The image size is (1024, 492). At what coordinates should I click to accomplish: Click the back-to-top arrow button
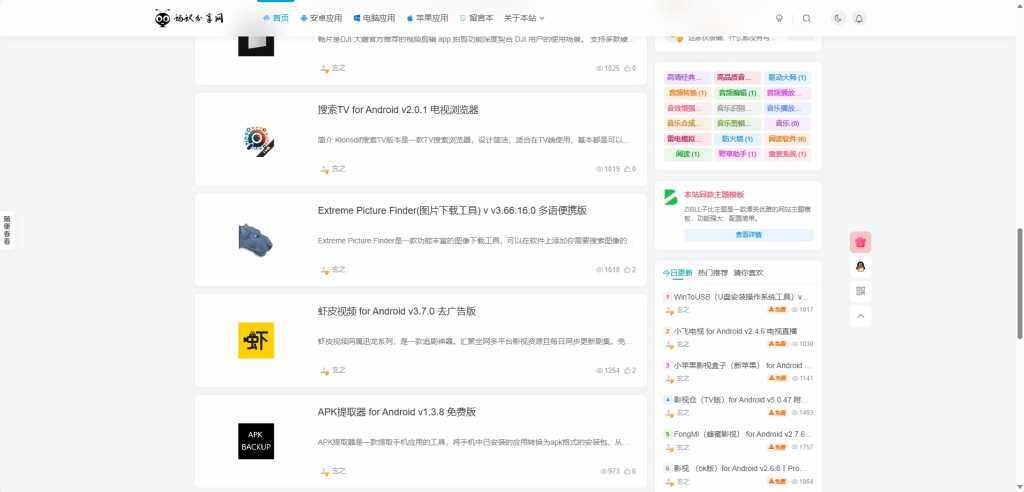coord(860,316)
